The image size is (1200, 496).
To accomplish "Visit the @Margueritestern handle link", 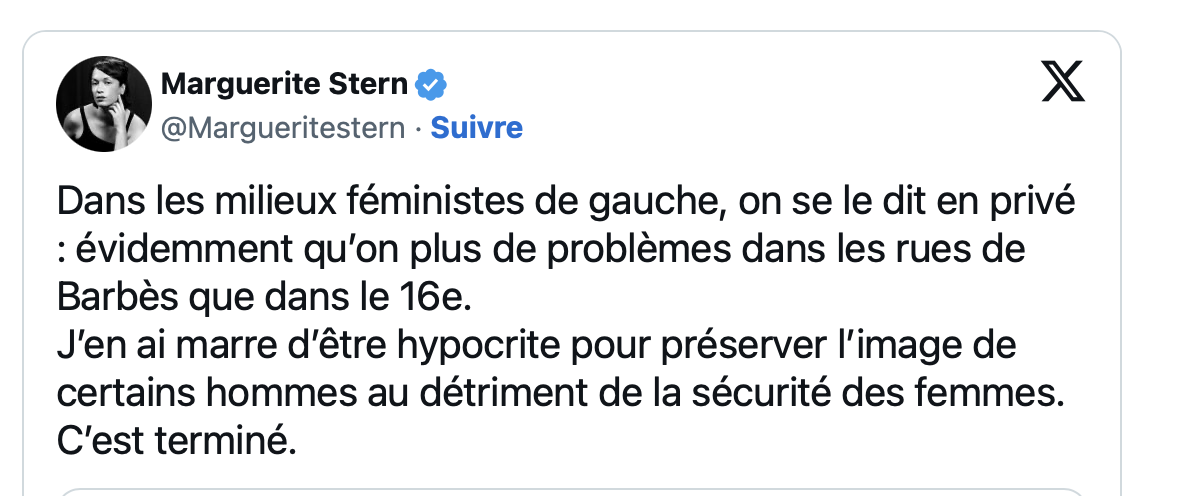I will 283,129.
